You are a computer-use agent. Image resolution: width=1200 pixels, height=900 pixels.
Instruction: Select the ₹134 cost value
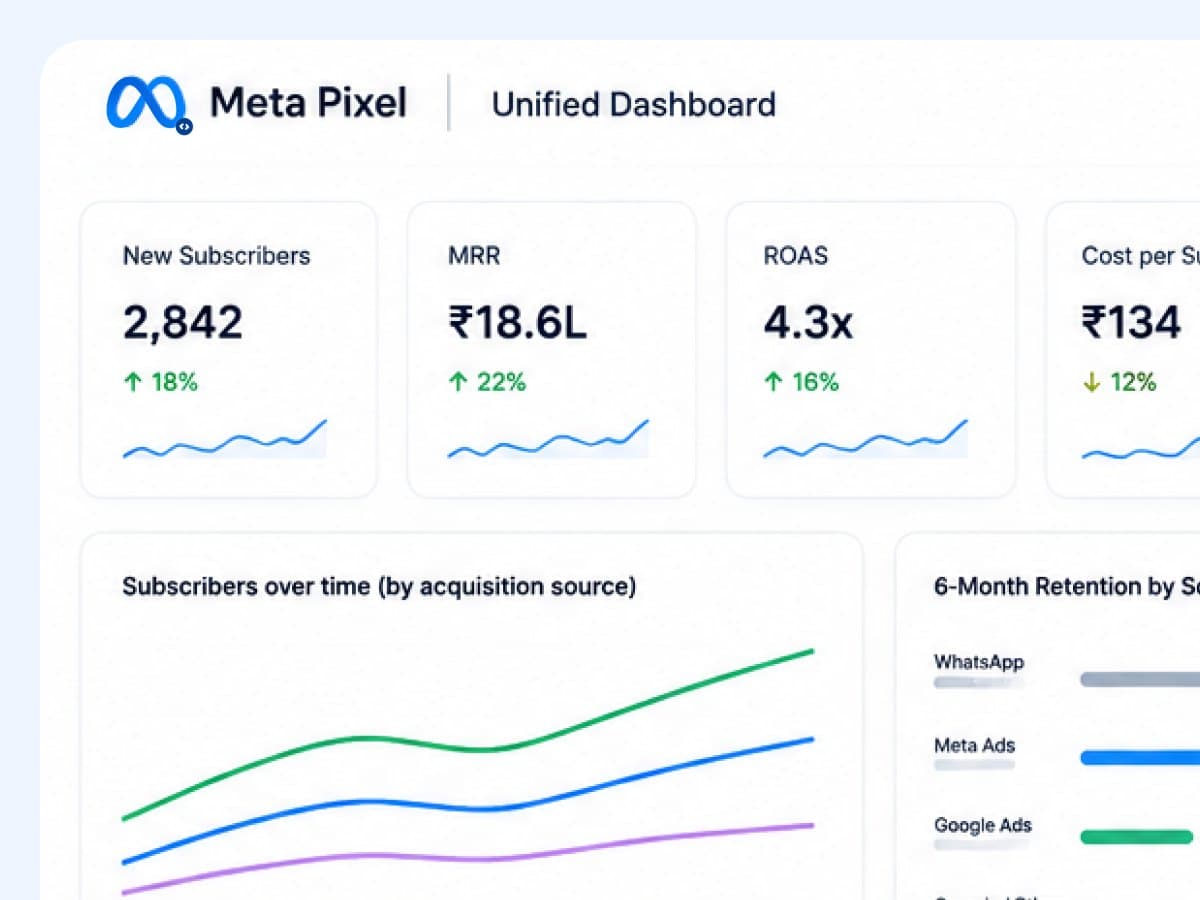point(1131,322)
